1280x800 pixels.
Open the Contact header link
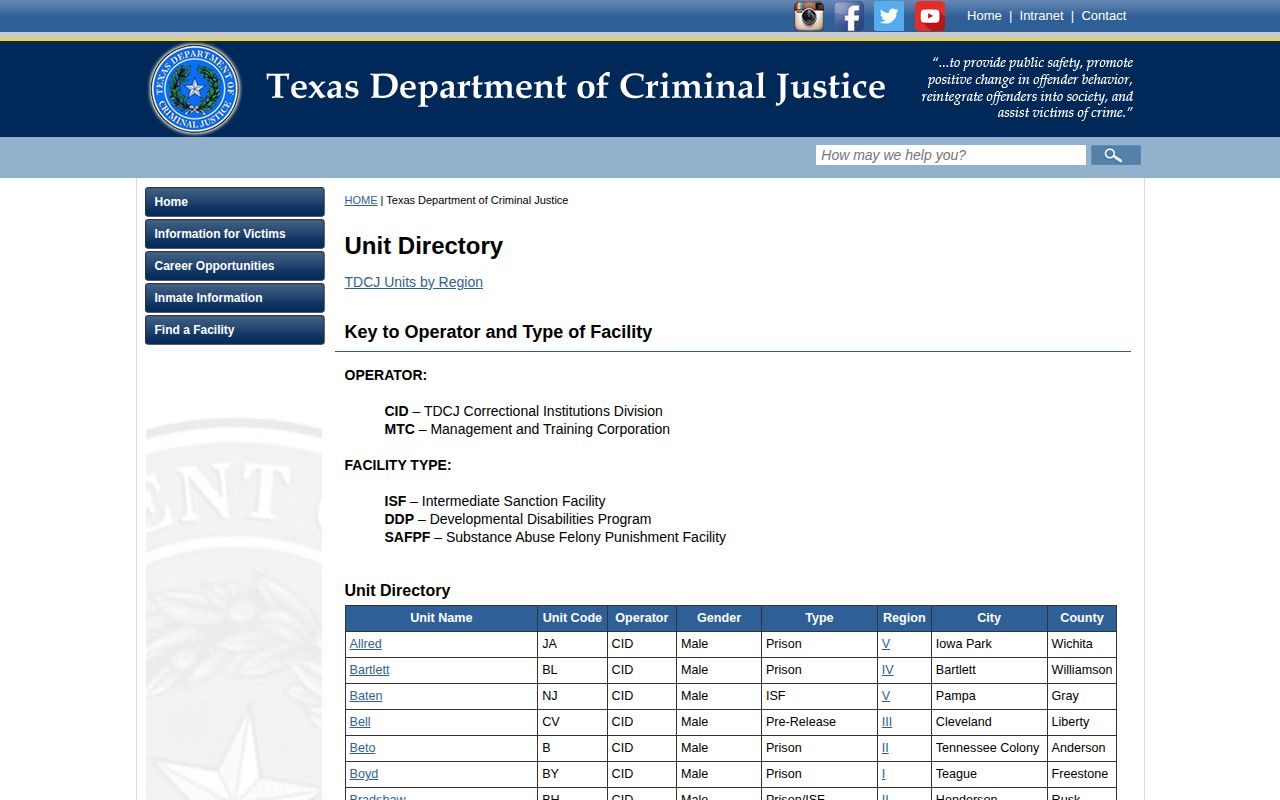(1104, 16)
